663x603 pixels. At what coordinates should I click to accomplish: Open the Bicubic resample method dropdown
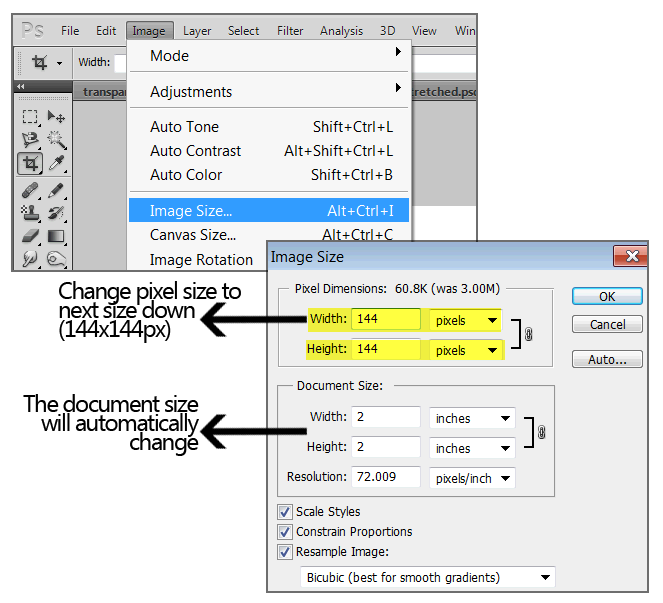(427, 577)
